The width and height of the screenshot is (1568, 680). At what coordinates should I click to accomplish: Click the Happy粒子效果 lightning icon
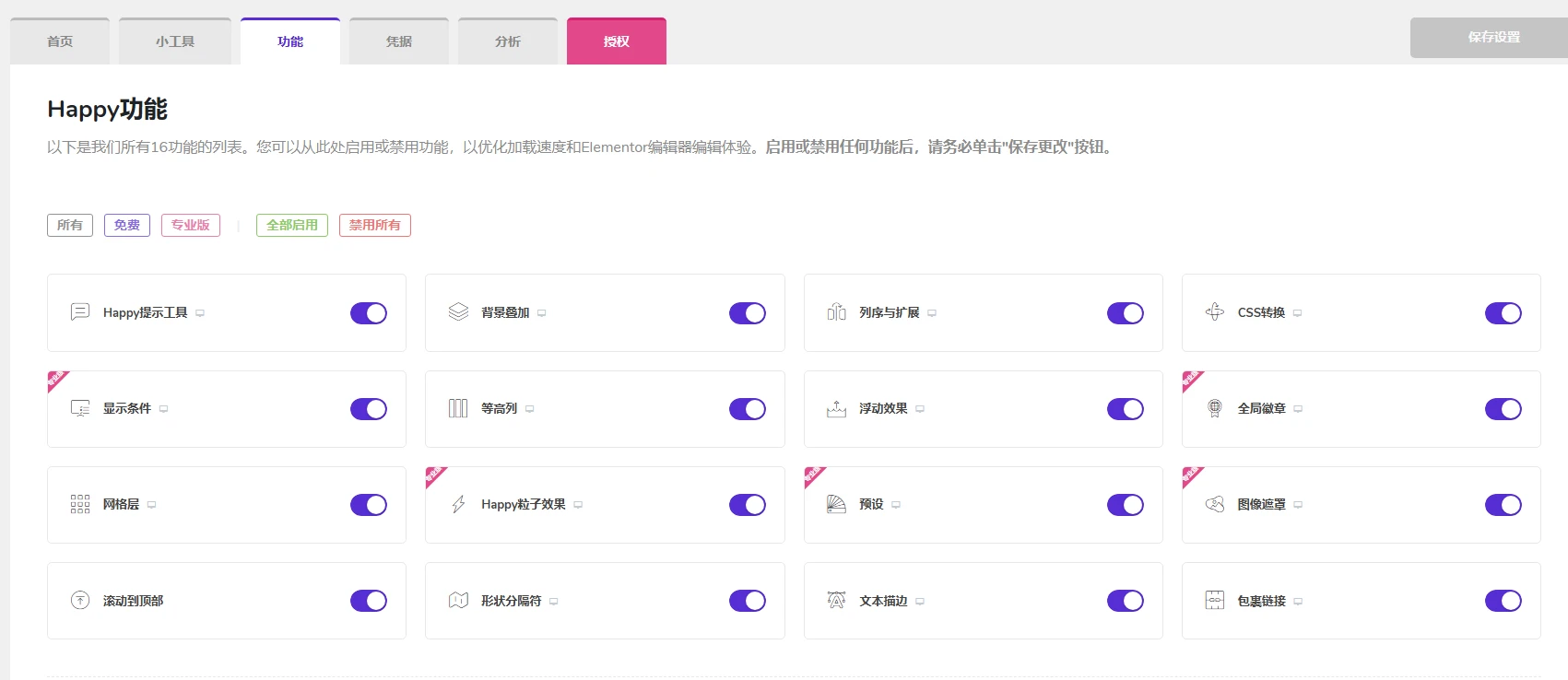click(458, 504)
